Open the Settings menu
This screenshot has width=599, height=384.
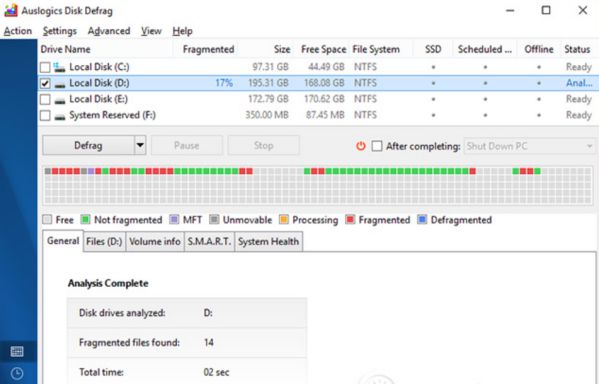(60, 31)
